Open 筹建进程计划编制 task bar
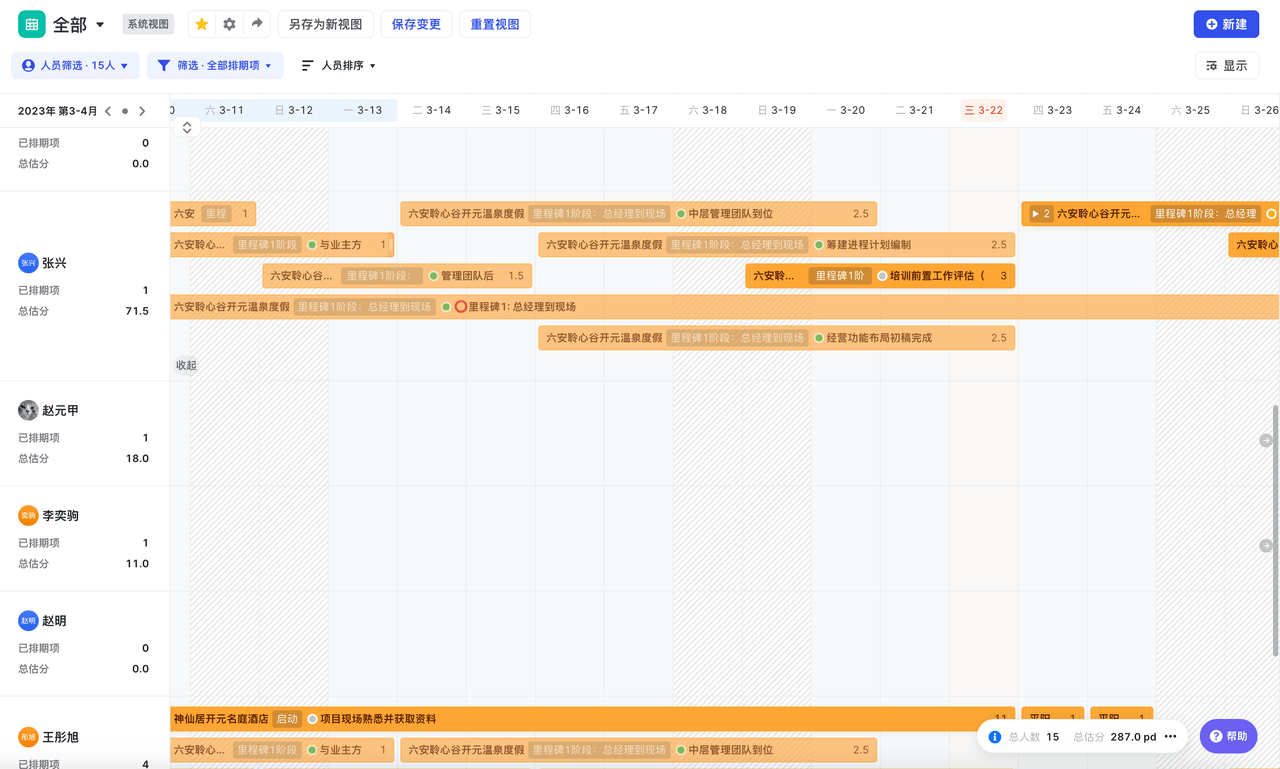The height and width of the screenshot is (769, 1280). [776, 245]
